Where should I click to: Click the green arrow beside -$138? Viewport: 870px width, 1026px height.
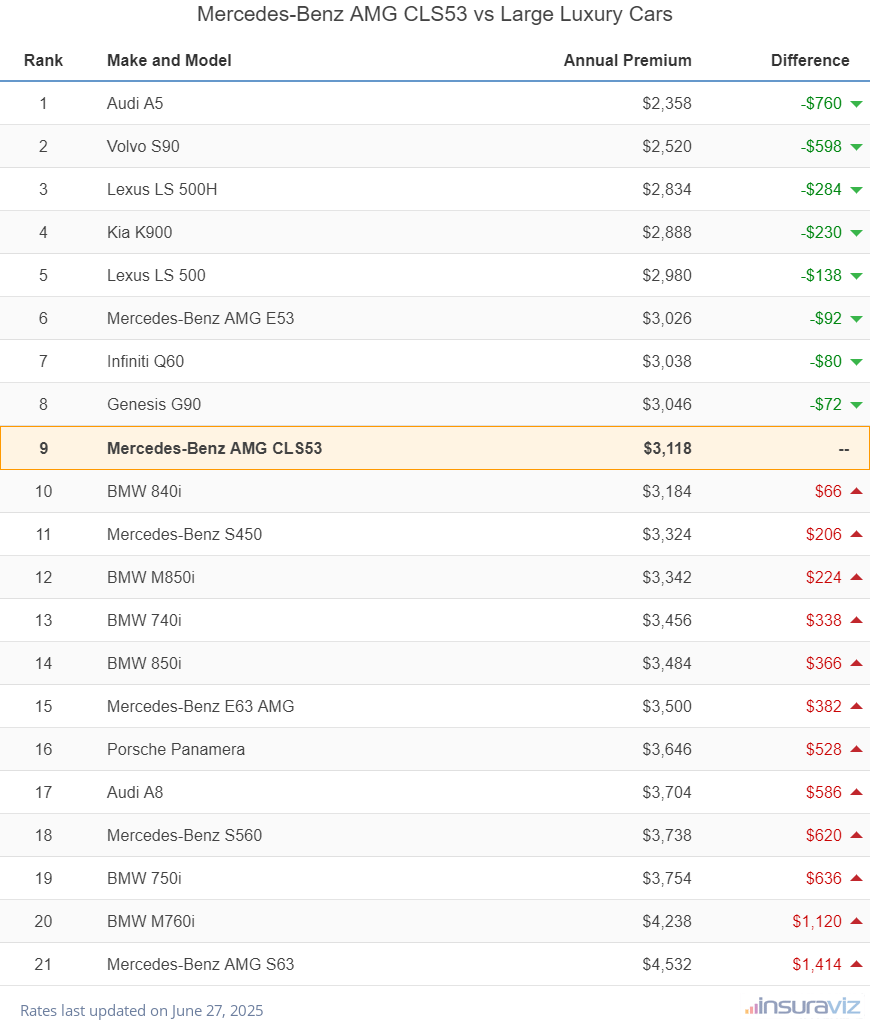(x=856, y=276)
